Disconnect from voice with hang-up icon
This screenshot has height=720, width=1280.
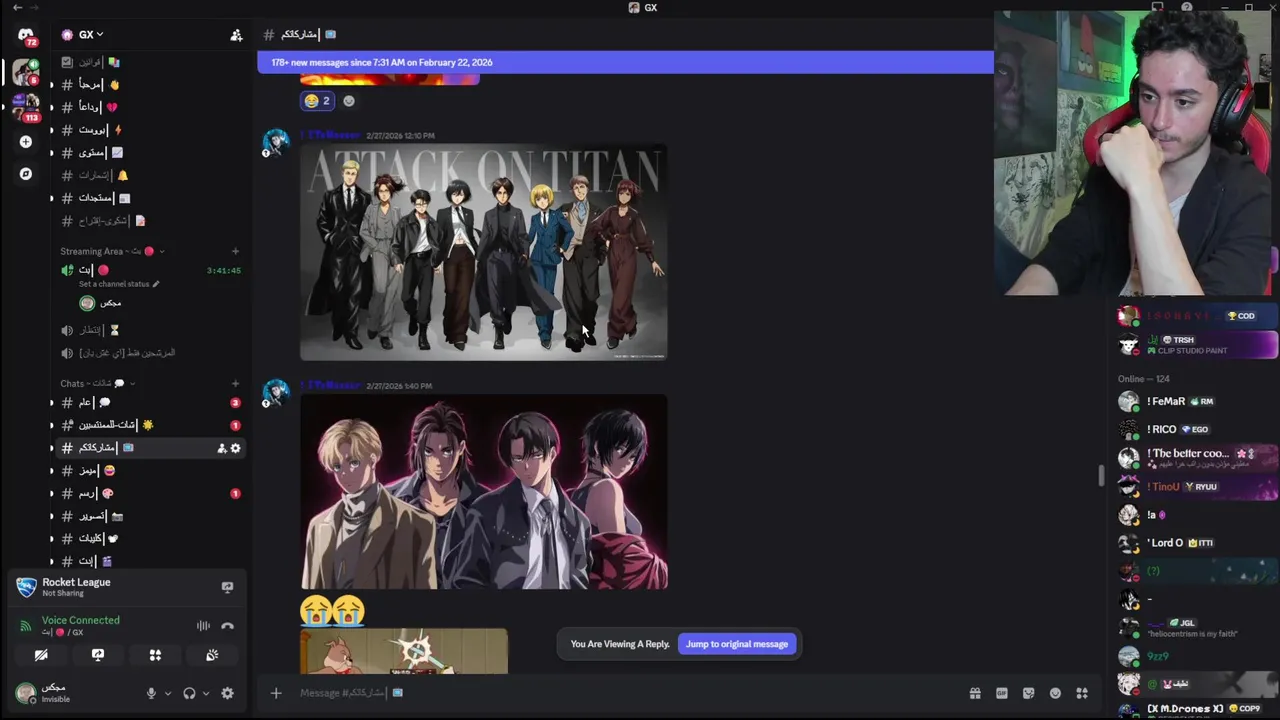click(x=227, y=626)
